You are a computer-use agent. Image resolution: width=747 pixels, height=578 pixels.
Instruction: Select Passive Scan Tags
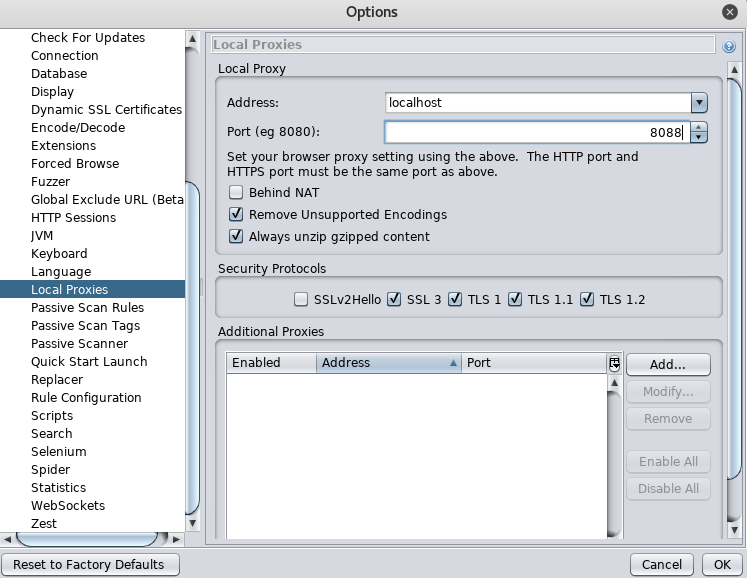click(x=85, y=326)
